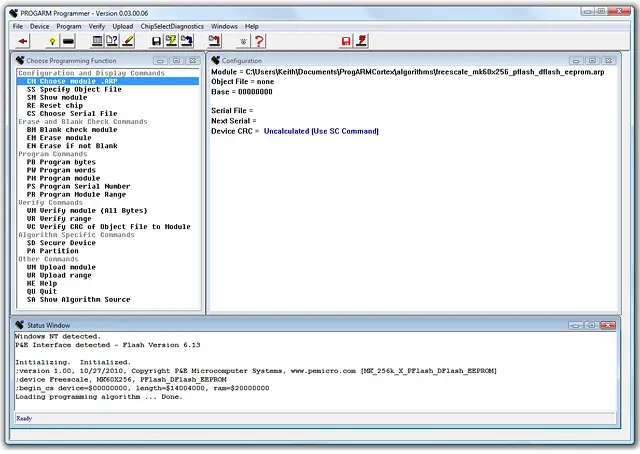Select 'PS Program Serial Number' command

pos(78,186)
